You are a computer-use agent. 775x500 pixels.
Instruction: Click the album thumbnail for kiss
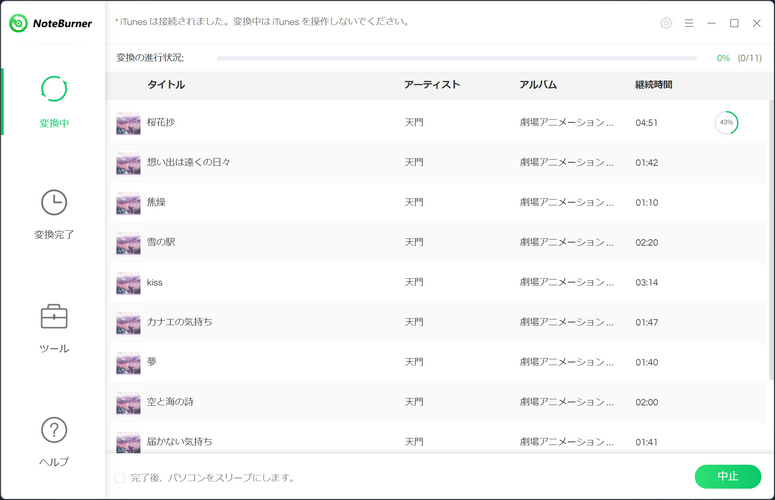129,283
